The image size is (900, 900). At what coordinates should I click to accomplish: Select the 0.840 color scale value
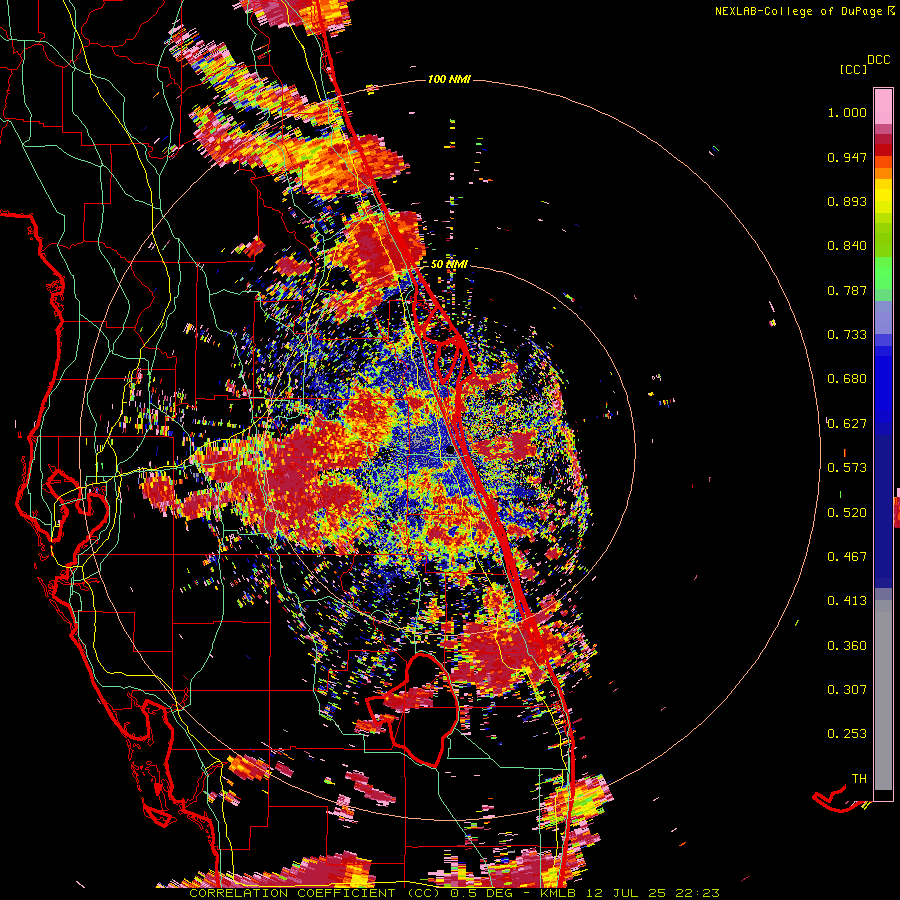click(847, 246)
